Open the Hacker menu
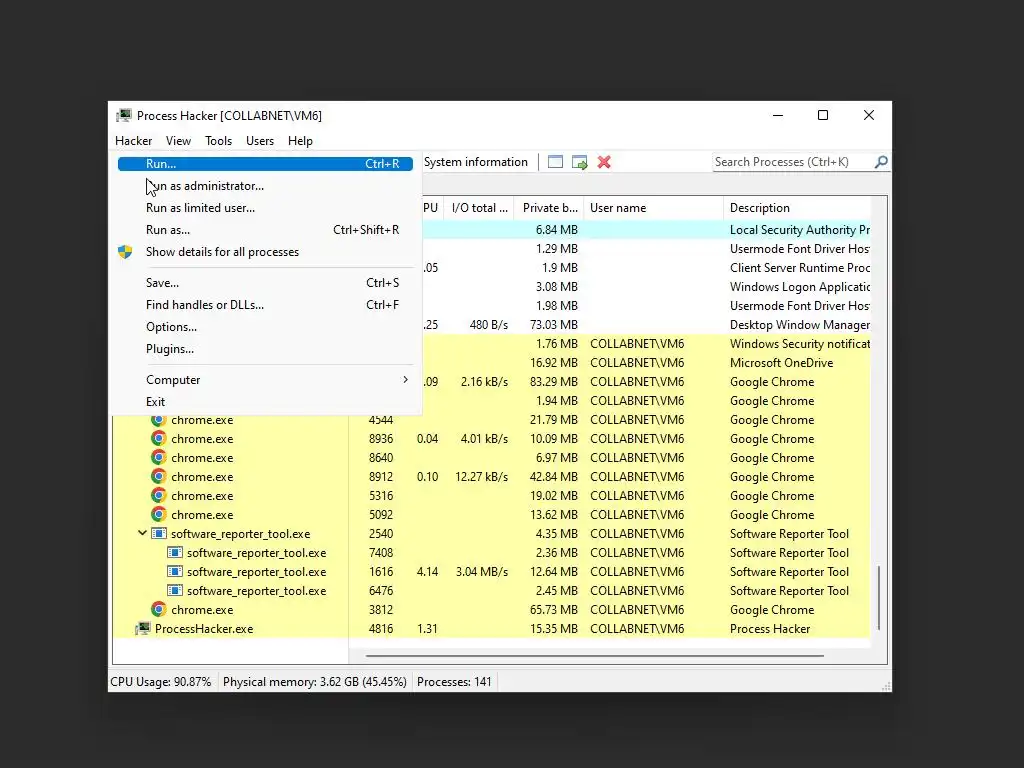The height and width of the screenshot is (768, 1024). 133,141
